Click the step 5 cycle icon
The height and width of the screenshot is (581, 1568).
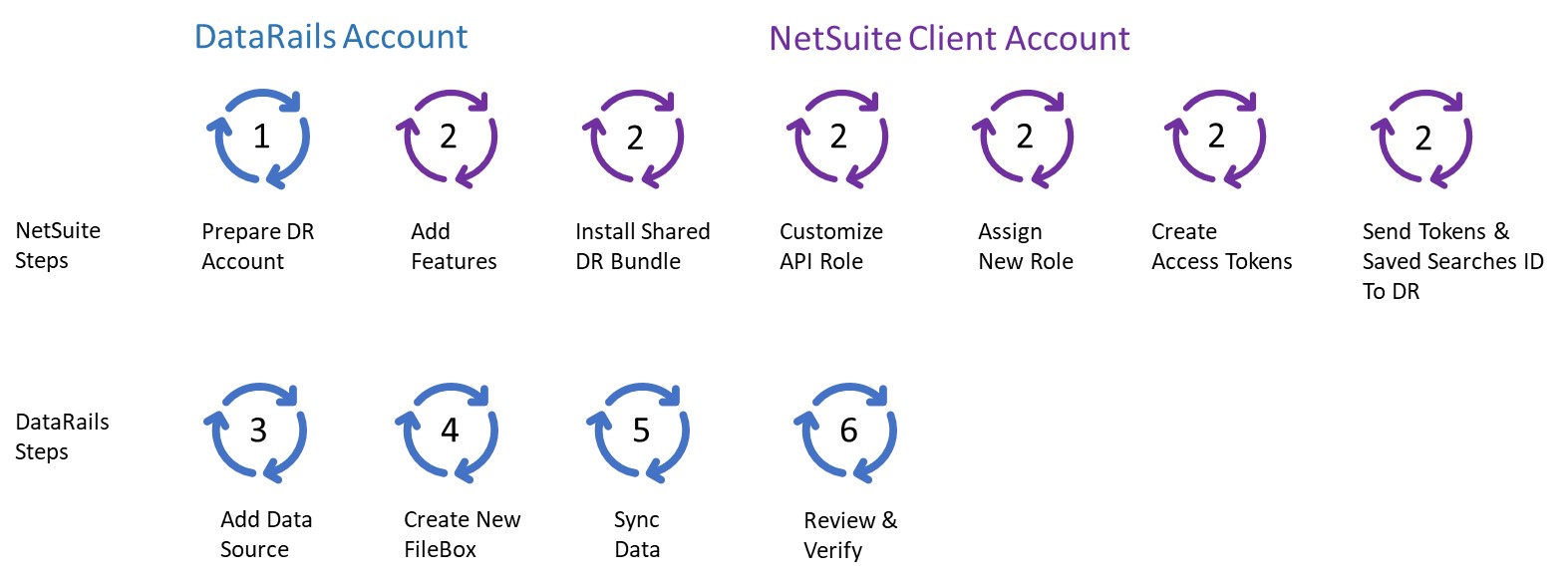638,433
